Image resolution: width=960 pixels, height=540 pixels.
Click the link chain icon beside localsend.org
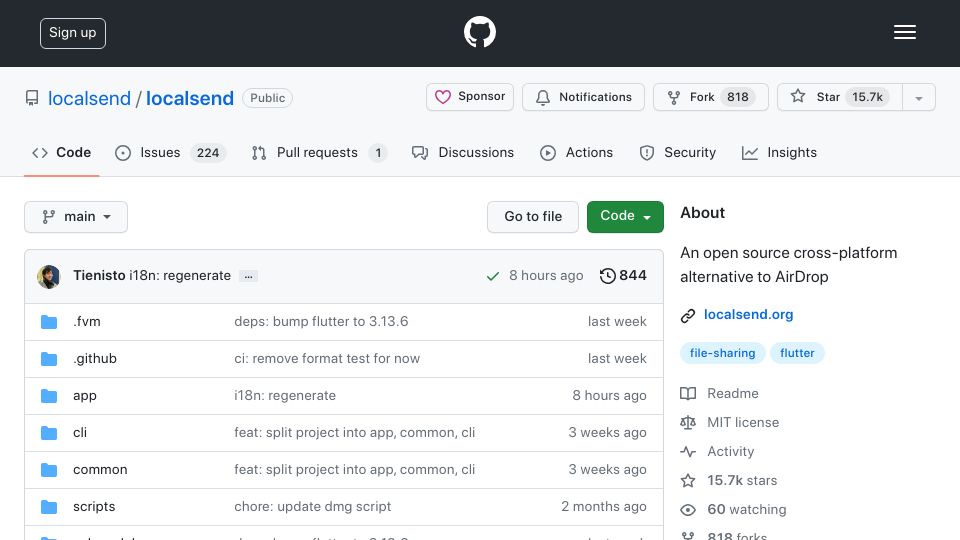tap(688, 315)
